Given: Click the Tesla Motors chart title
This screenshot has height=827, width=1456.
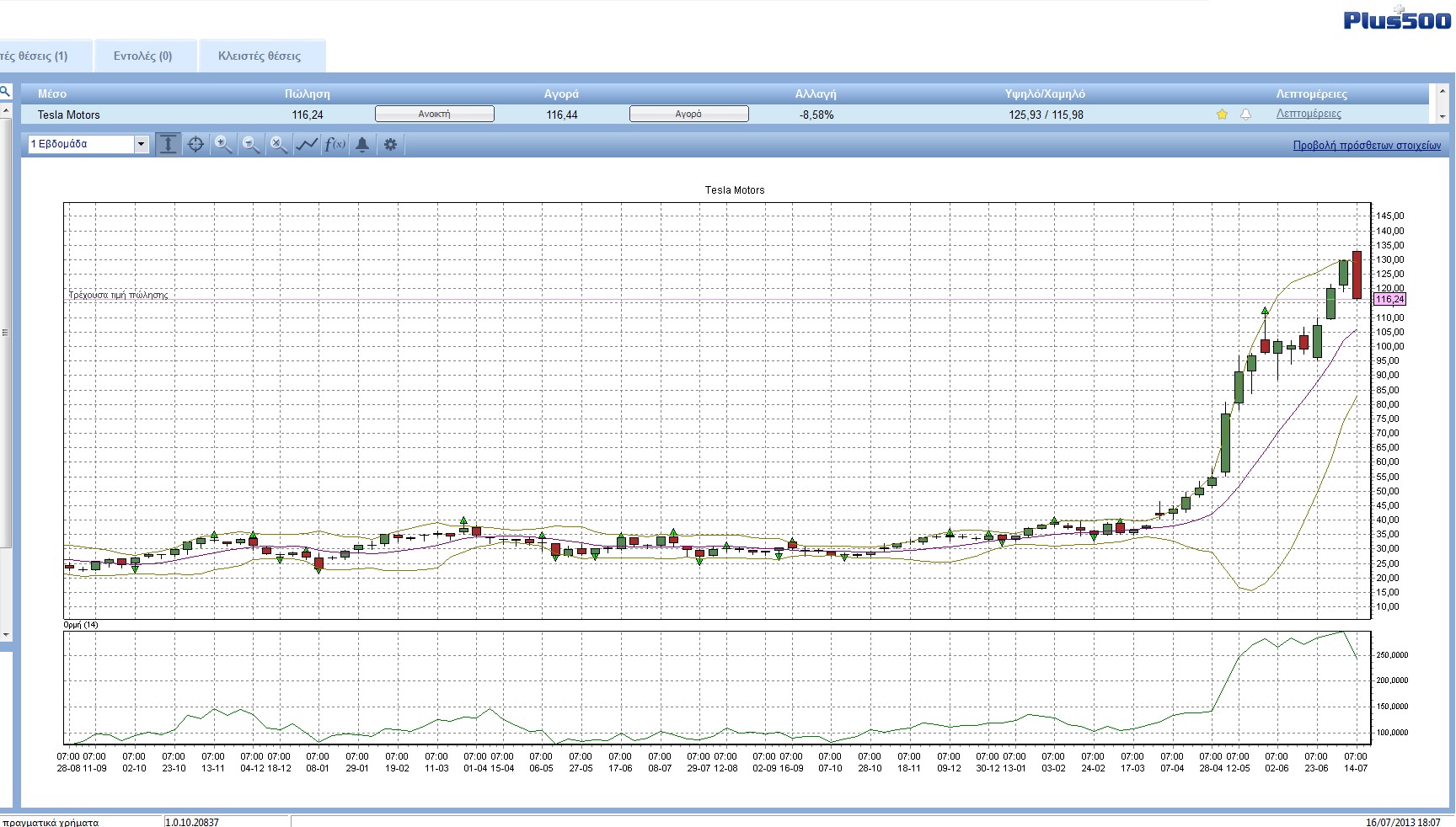Looking at the screenshot, I should tap(735, 190).
